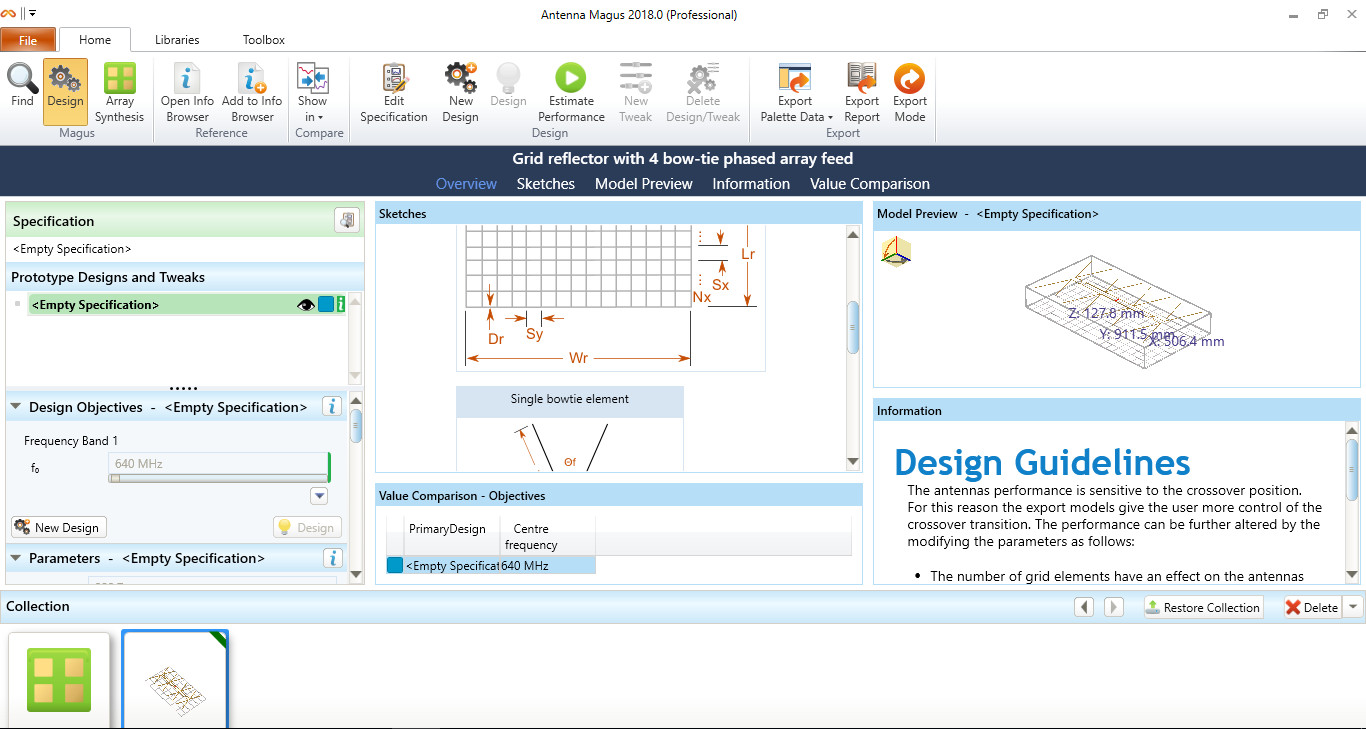The height and width of the screenshot is (729, 1366).
Task: Open the File menu
Action: point(28,40)
